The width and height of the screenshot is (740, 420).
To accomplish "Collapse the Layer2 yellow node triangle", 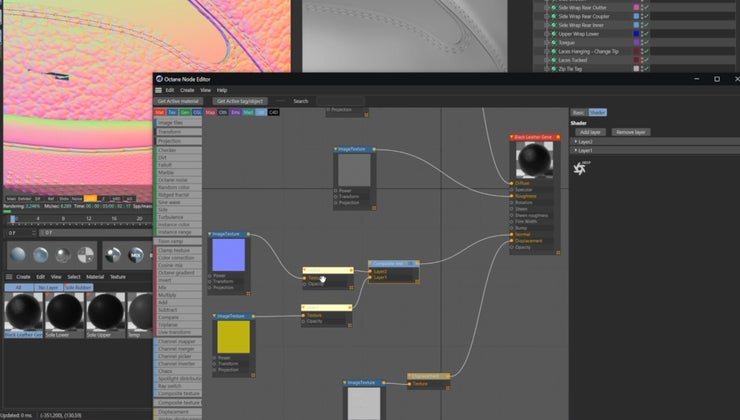I will [305, 270].
